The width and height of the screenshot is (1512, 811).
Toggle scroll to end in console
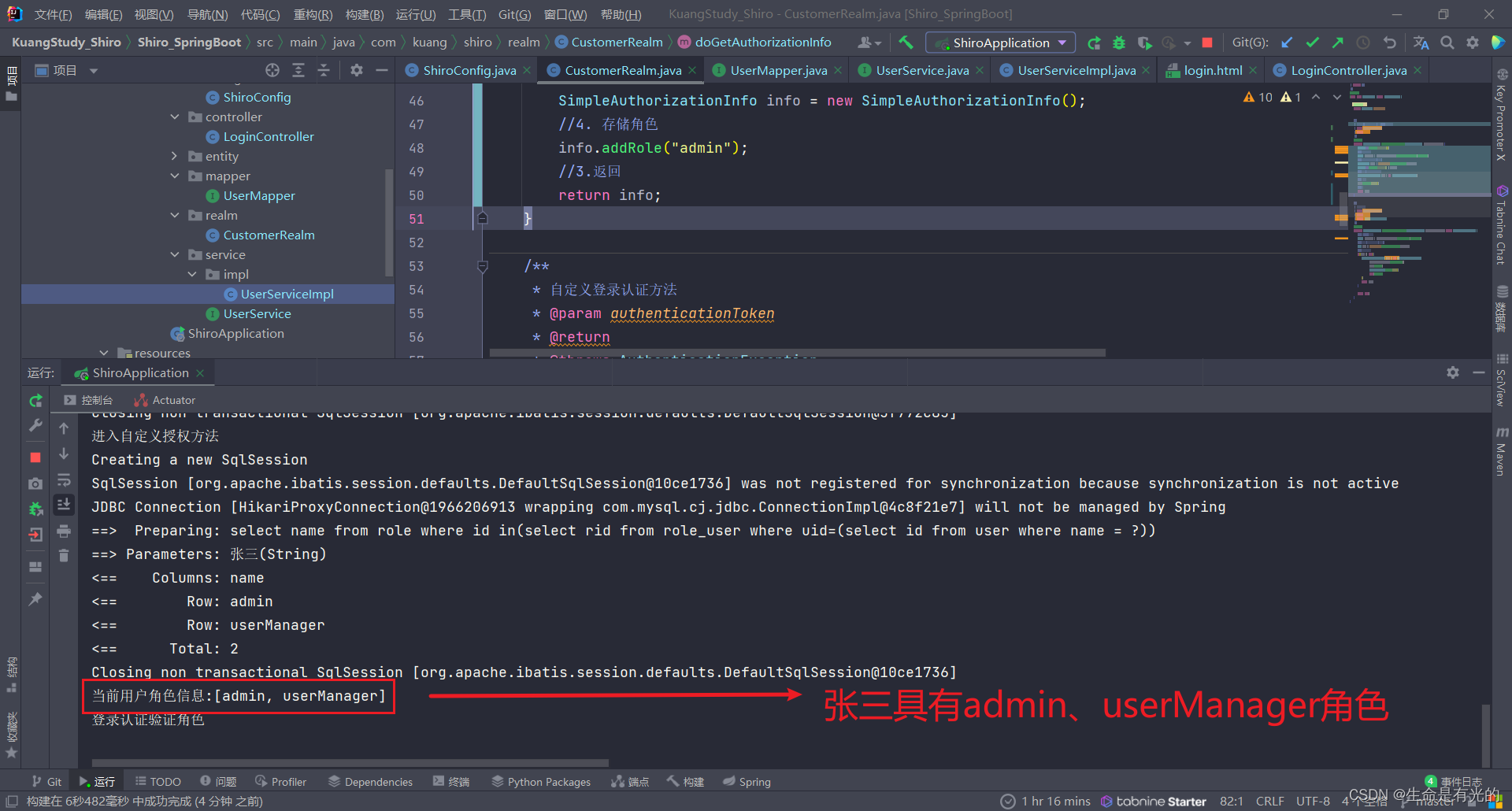tap(64, 505)
